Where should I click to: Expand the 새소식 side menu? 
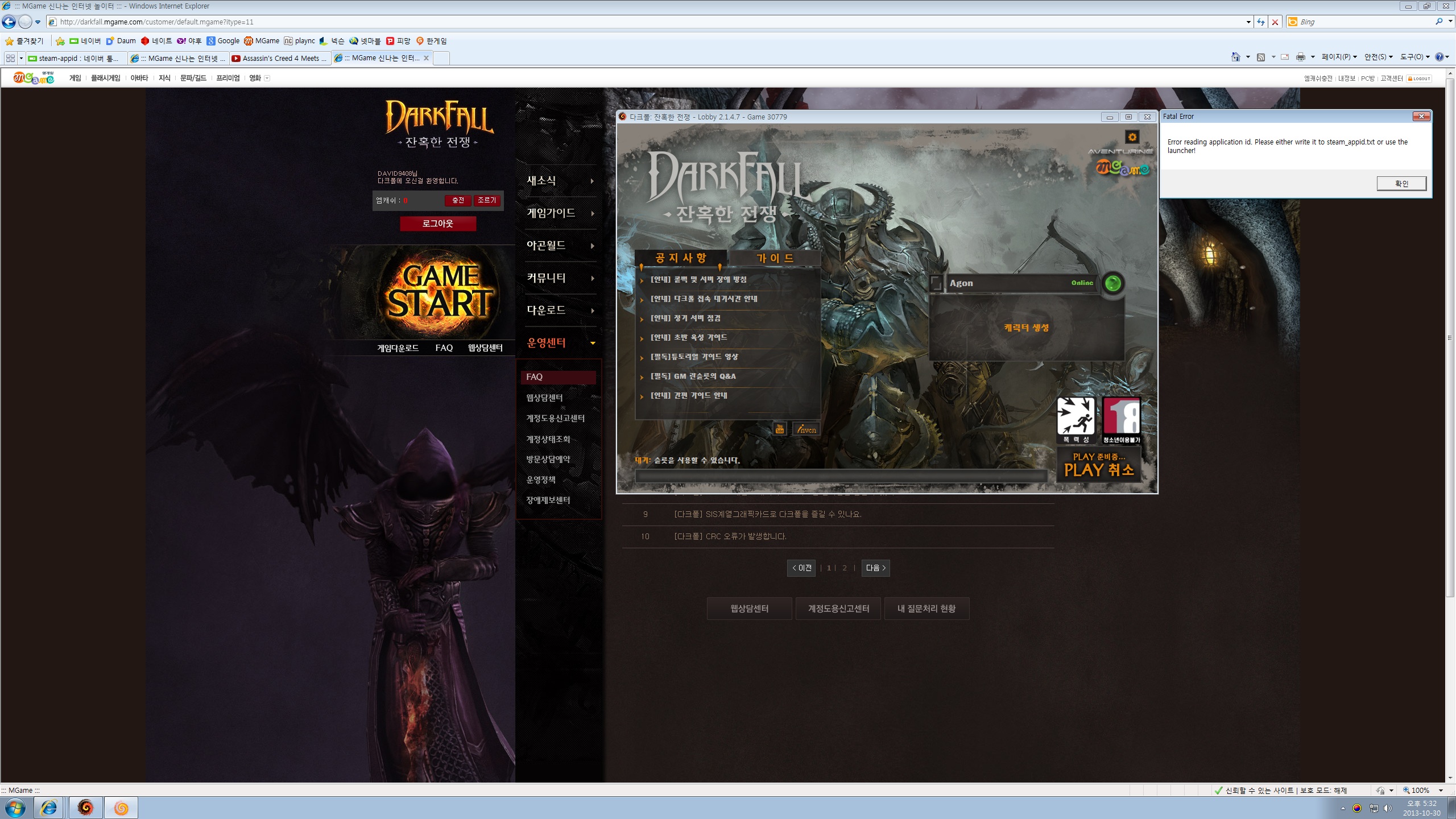561,181
